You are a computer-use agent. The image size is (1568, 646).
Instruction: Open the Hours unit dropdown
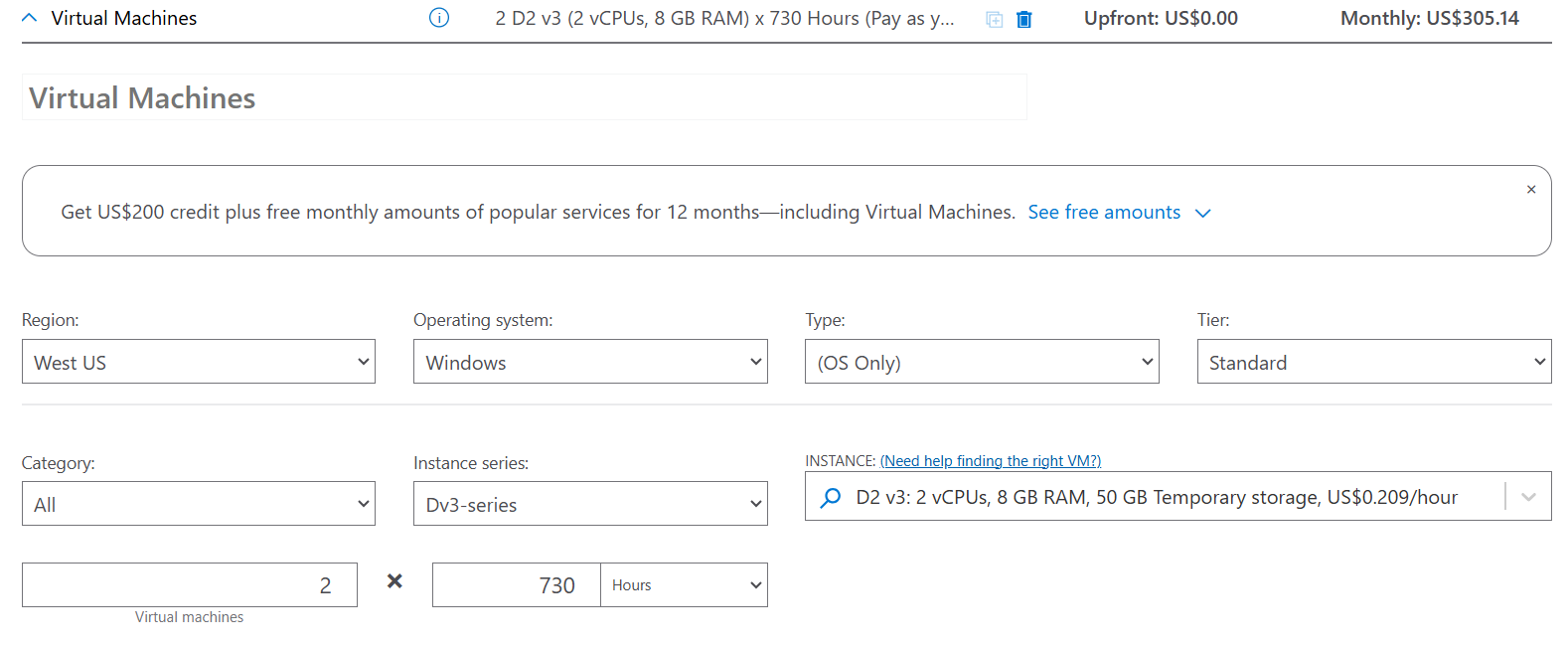tap(684, 585)
